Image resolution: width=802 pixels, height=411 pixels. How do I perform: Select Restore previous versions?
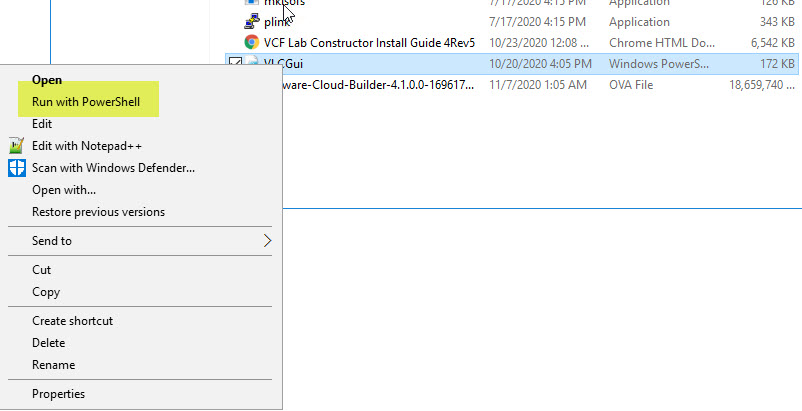coord(98,212)
